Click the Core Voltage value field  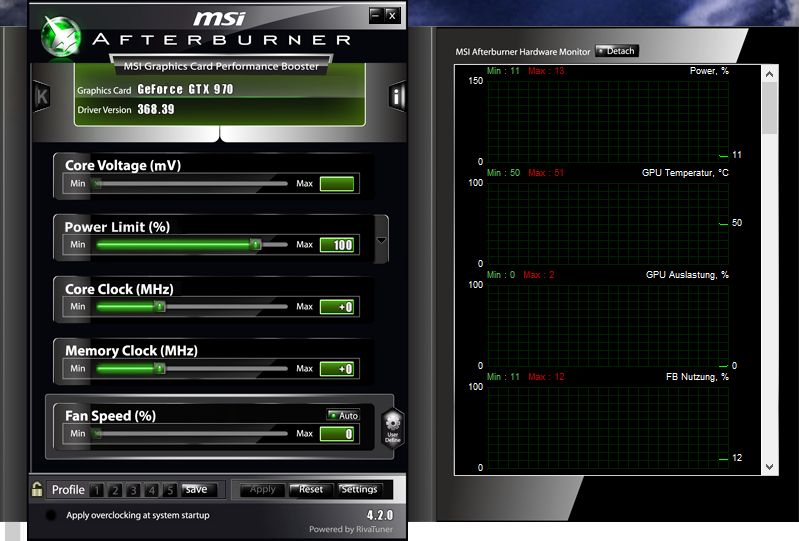[x=337, y=184]
